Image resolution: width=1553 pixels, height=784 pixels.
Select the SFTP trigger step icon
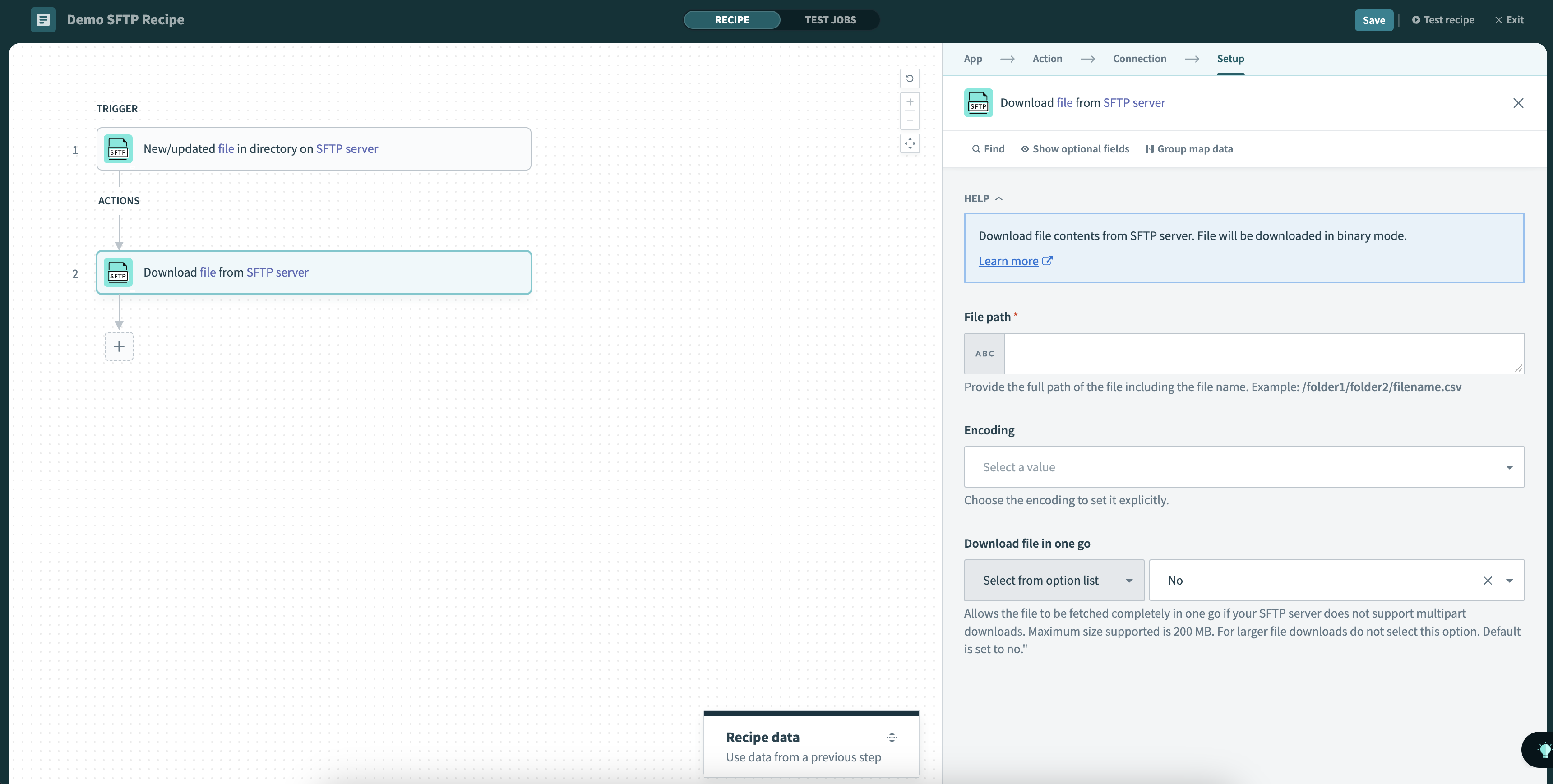tap(118, 148)
